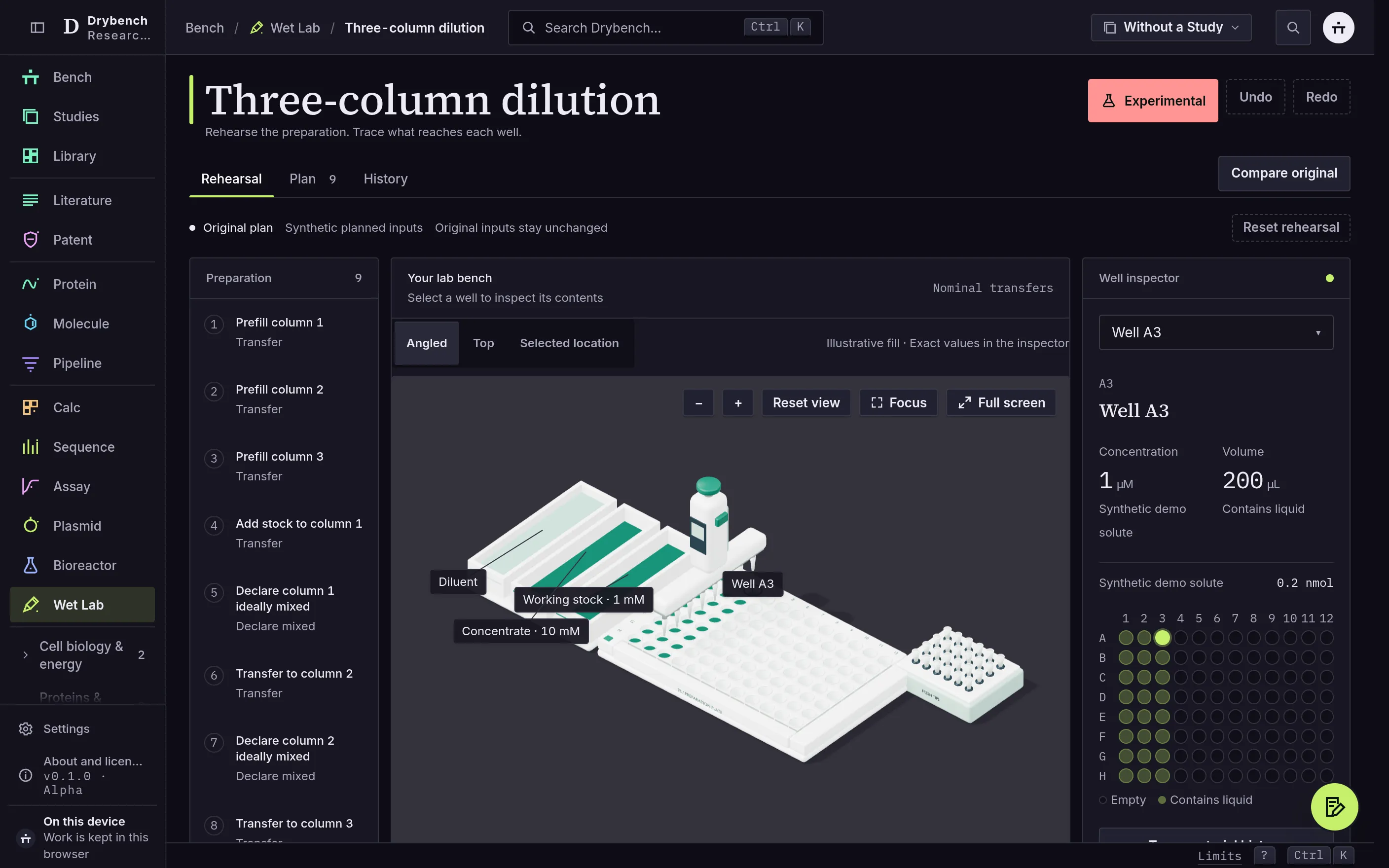Image resolution: width=1389 pixels, height=868 pixels.
Task: Switch bench view to Top
Action: pyautogui.click(x=483, y=343)
